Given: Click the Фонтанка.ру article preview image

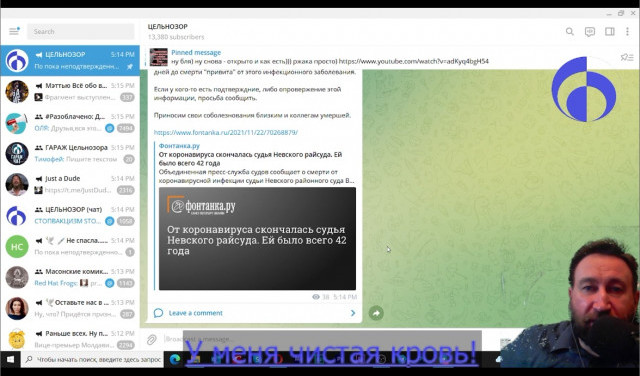Looking at the screenshot, I should (257, 238).
